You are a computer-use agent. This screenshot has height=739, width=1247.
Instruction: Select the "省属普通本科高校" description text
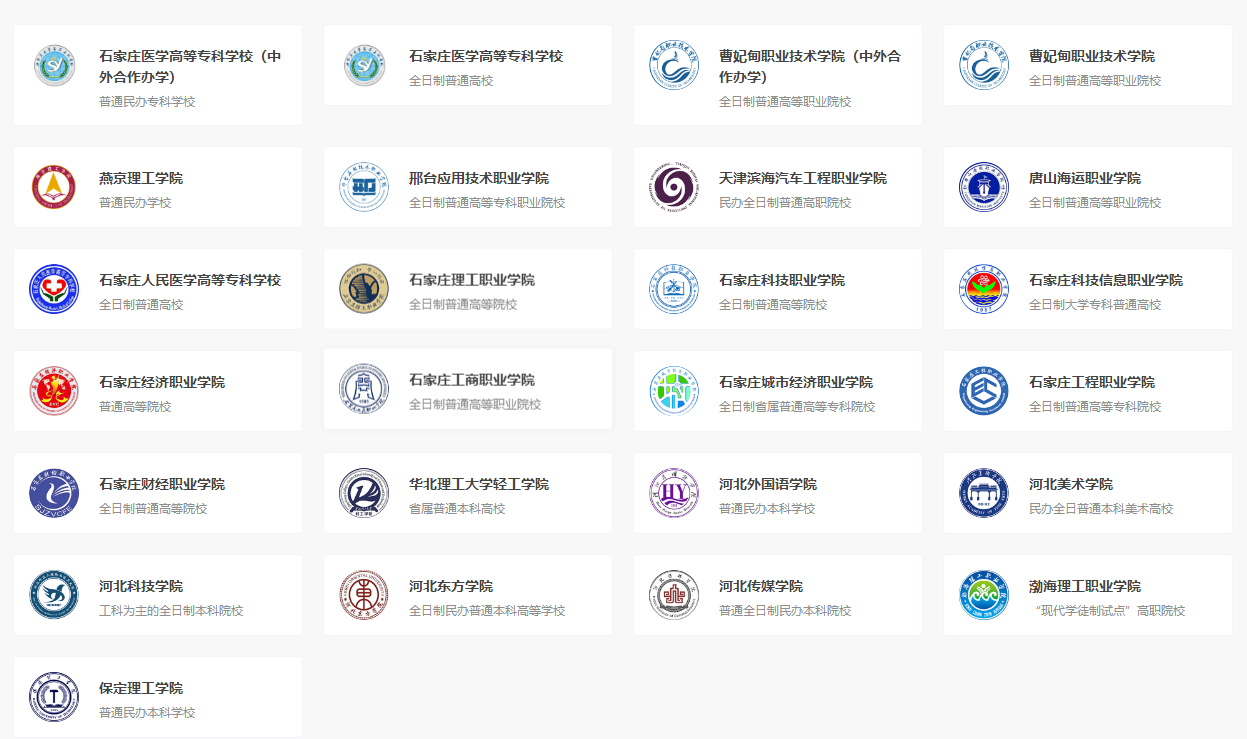457,509
